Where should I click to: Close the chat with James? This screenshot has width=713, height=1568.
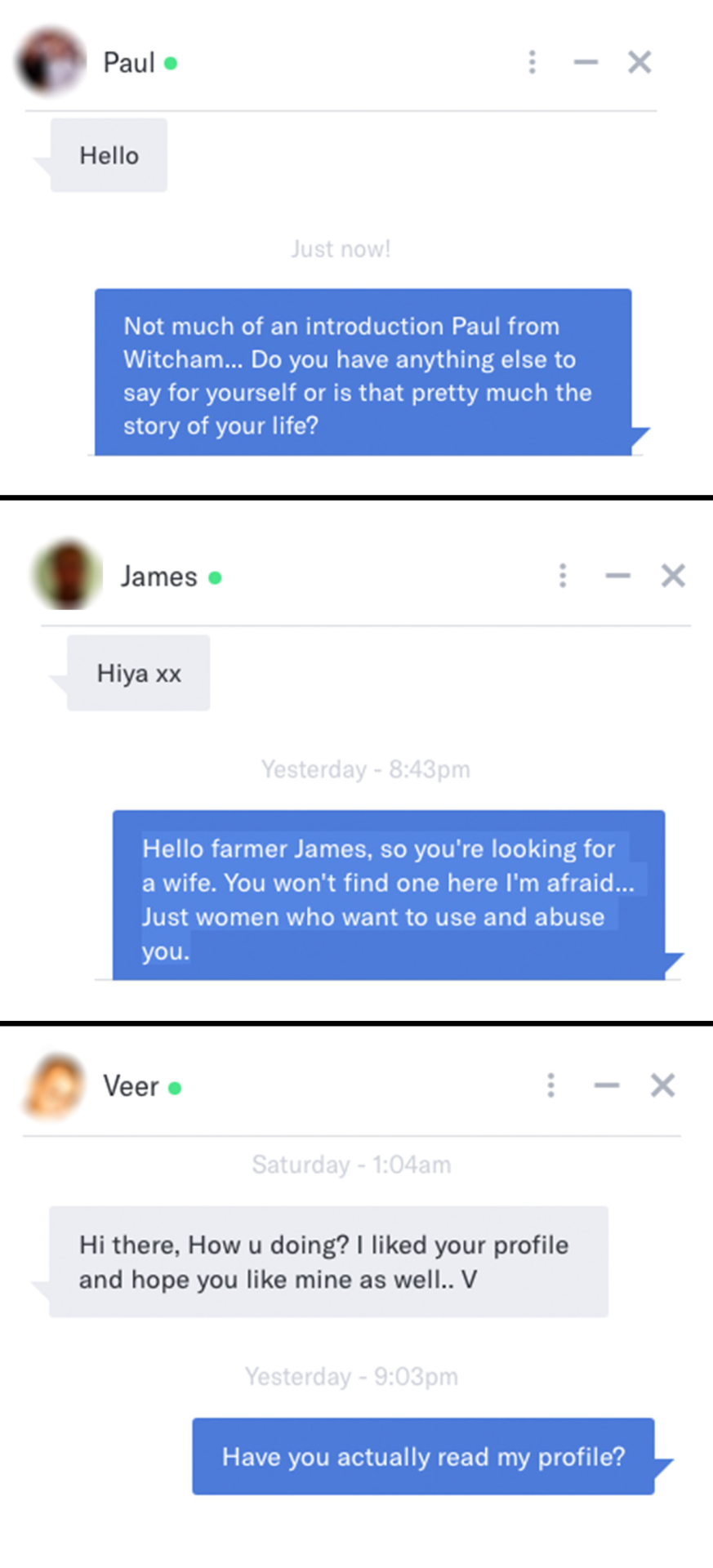(673, 576)
